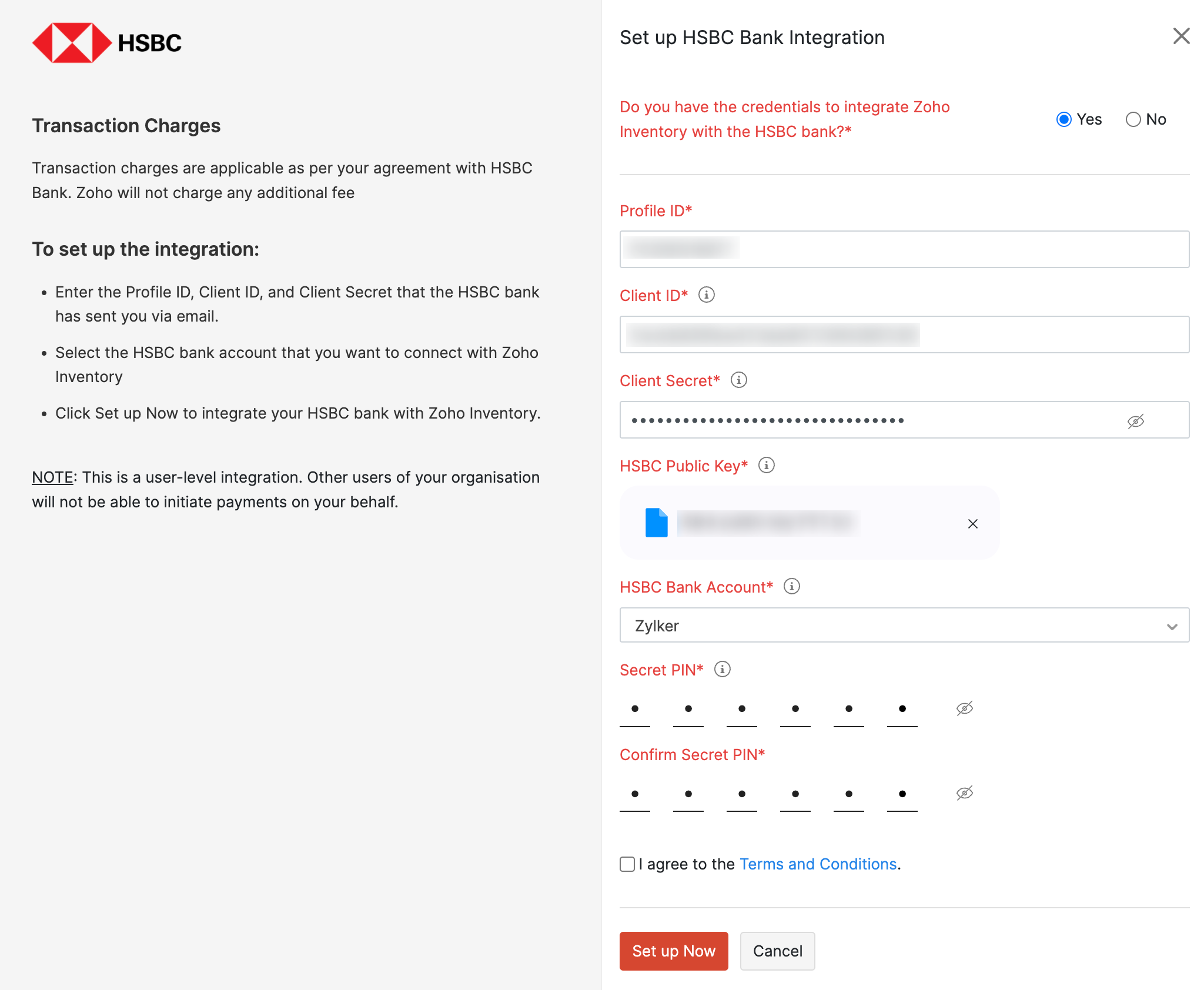
Task: Check the Terms and Conditions agreement box
Action: click(627, 864)
